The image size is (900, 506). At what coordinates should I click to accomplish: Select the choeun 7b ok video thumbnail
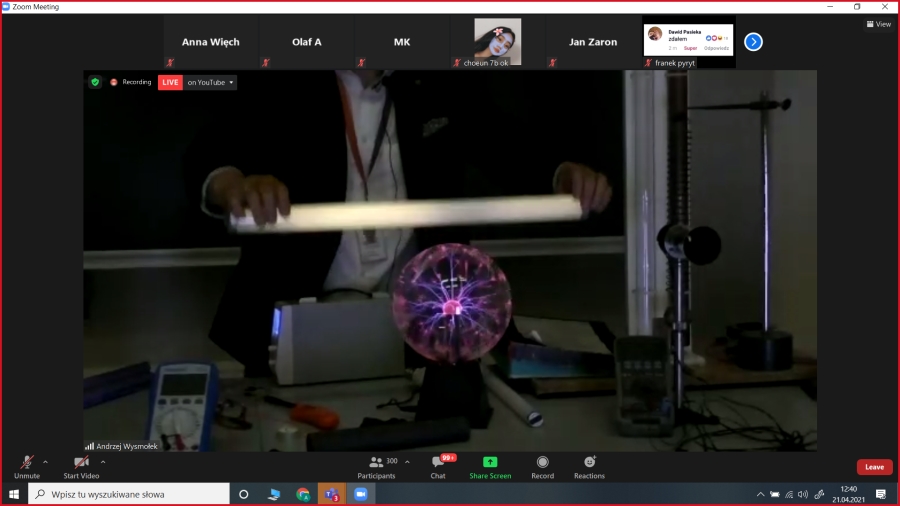point(497,41)
